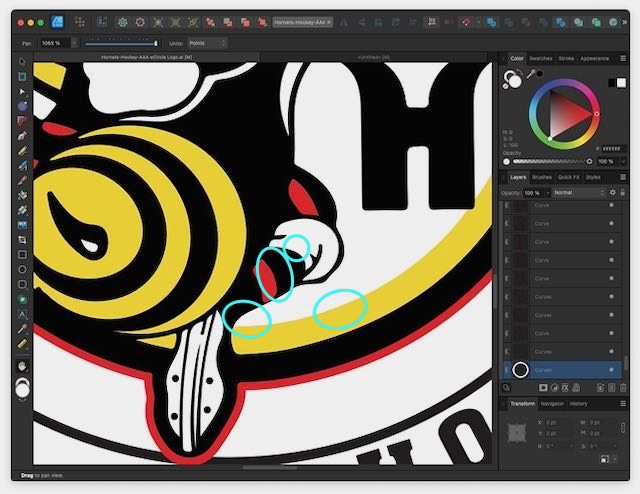
Task: Select the Pen tool
Action: pos(22,136)
